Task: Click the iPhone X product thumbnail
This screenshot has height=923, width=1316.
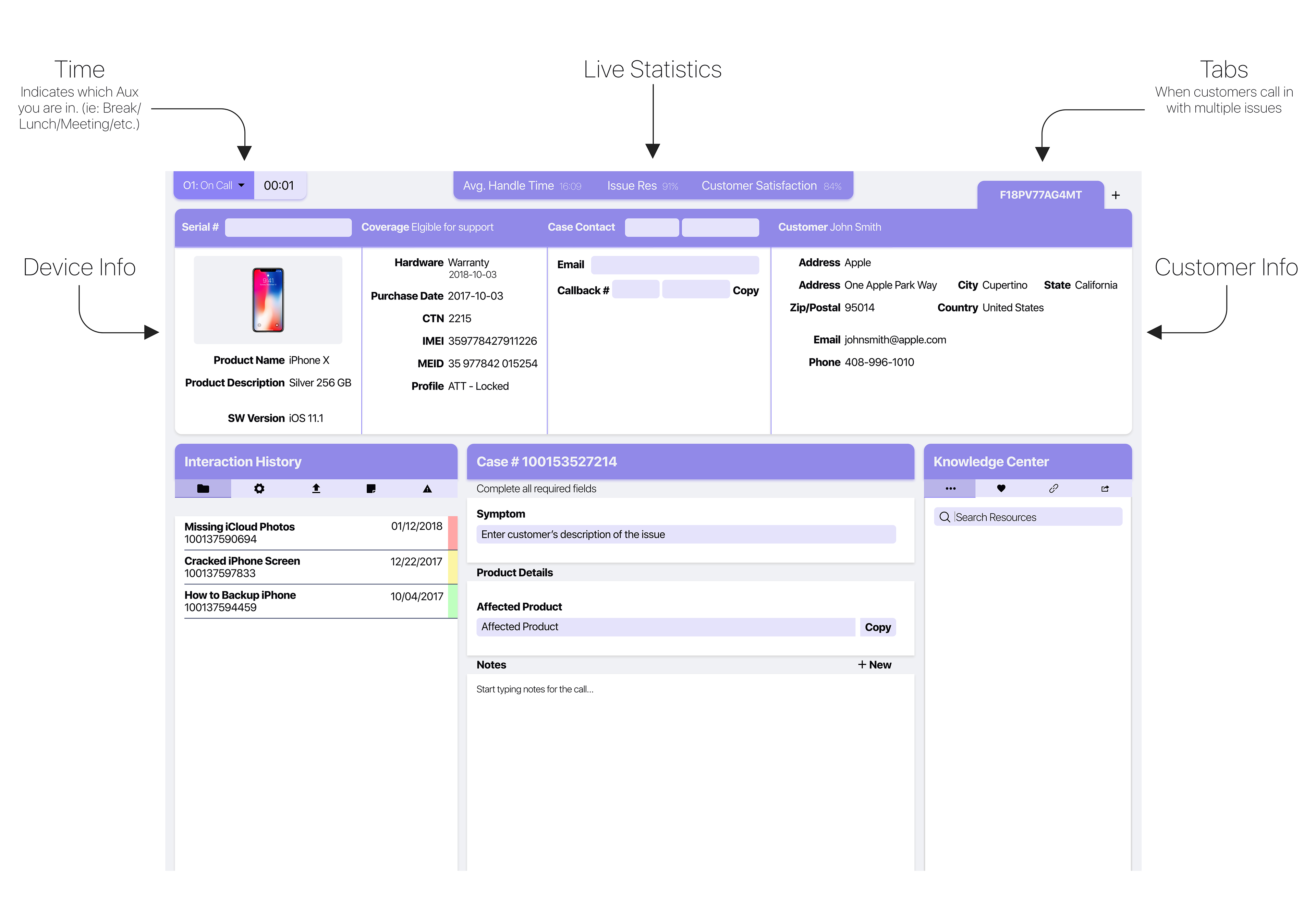Action: pos(268,300)
